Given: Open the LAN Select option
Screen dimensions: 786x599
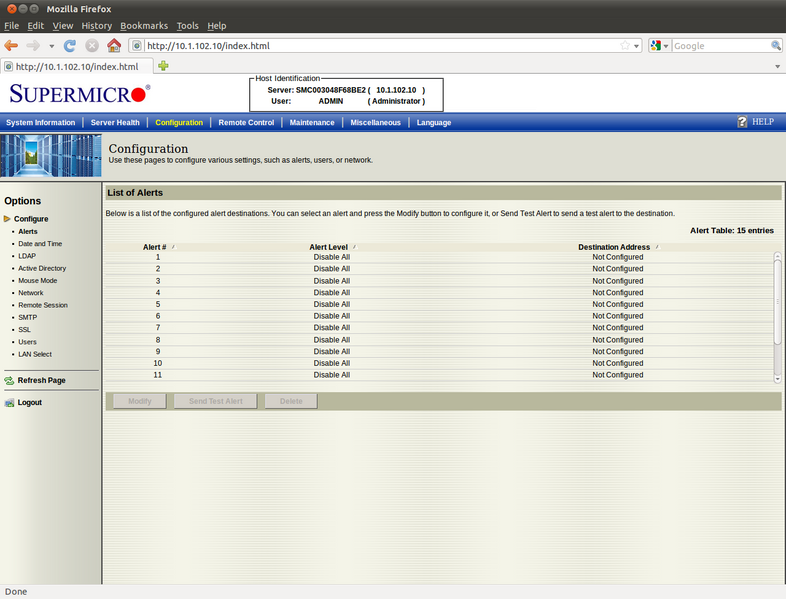Looking at the screenshot, I should [35, 354].
